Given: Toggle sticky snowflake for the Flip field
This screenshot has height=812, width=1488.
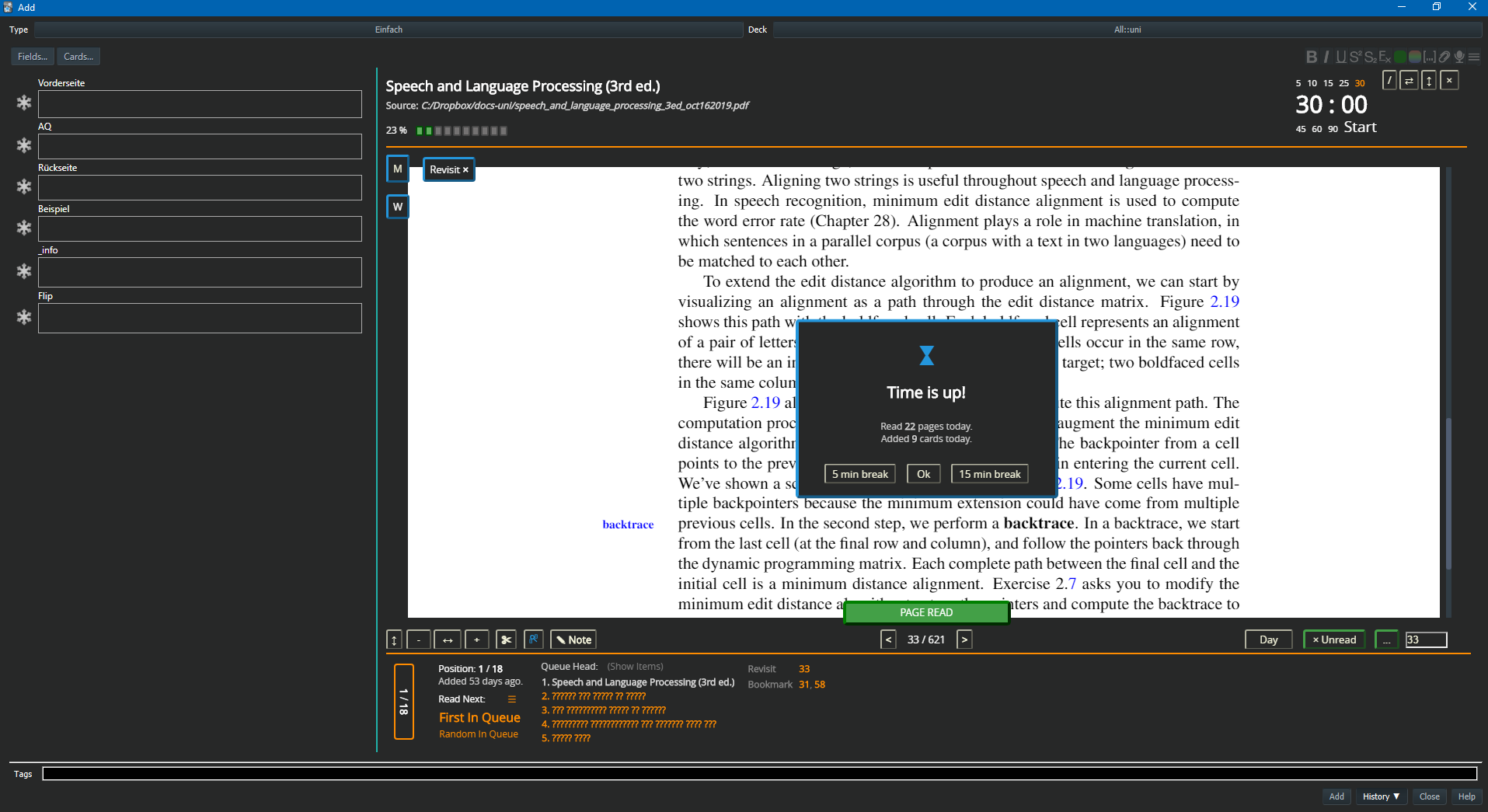Looking at the screenshot, I should pos(24,317).
